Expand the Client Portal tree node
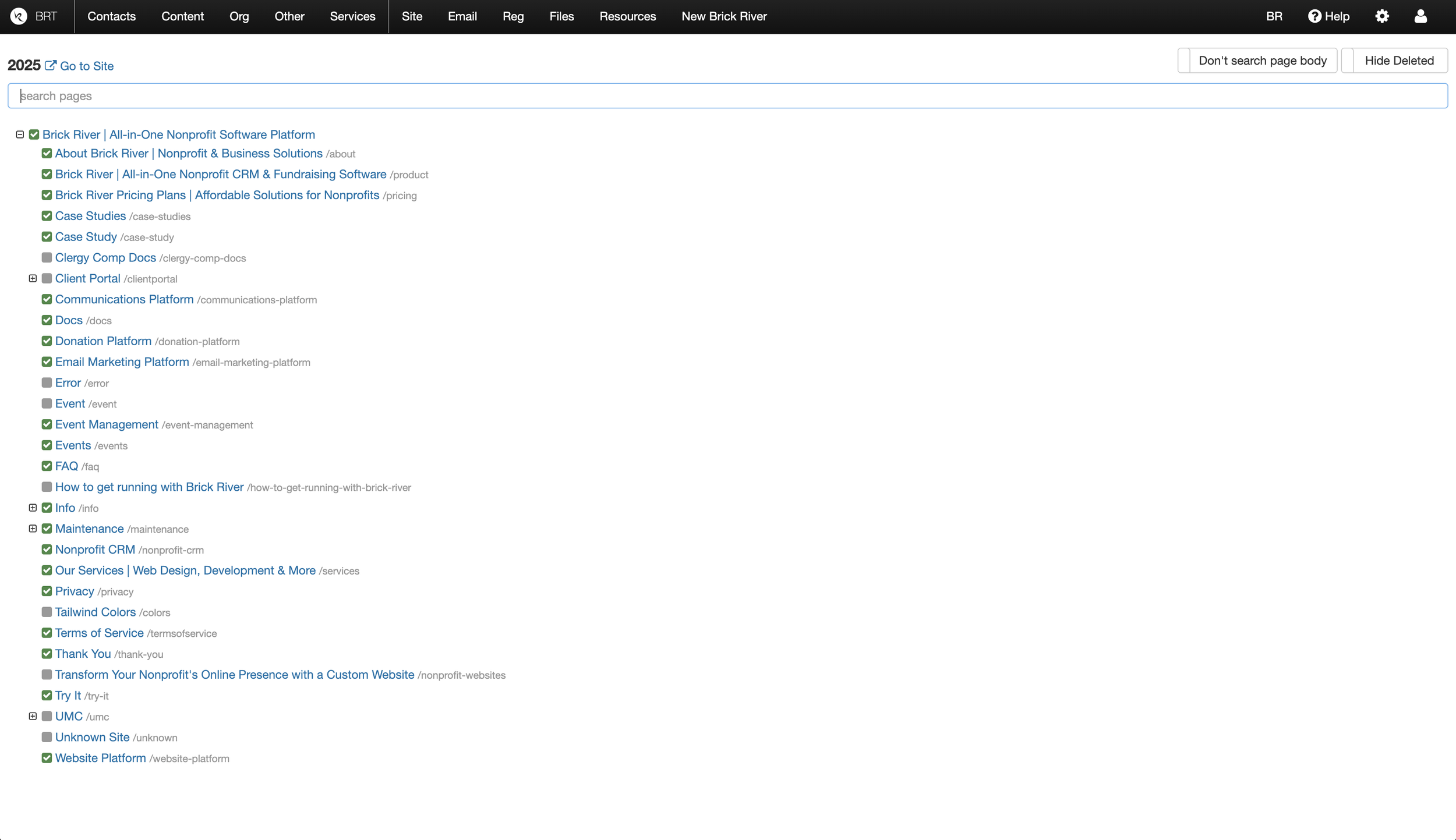The height and width of the screenshot is (840, 1456). tap(33, 279)
